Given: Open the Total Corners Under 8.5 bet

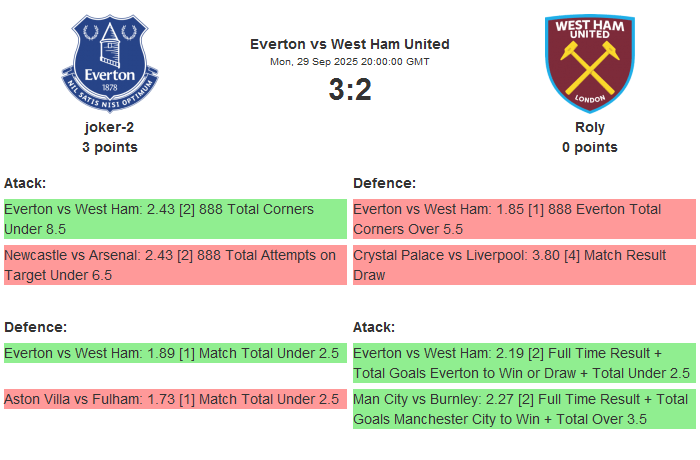Looking at the screenshot, I should [175, 219].
